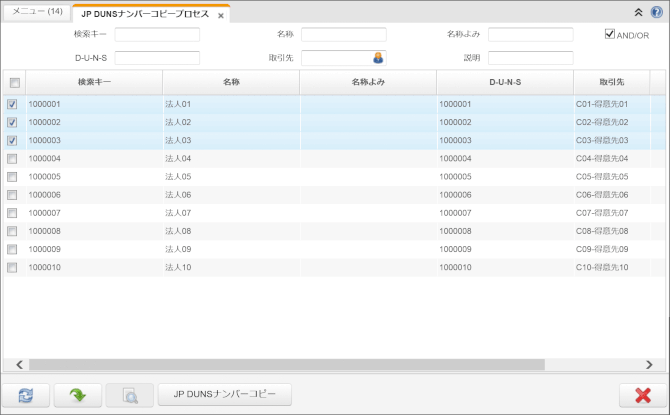Click the C08-得意先08 partner cell
This screenshot has width=670, height=415.
coord(611,231)
